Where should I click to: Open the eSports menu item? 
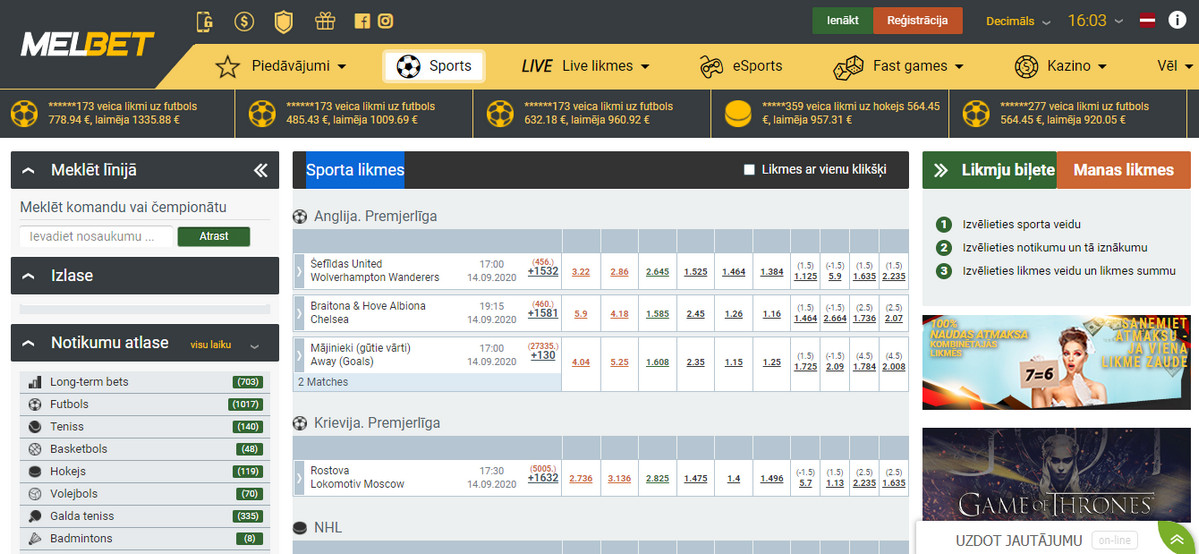point(741,66)
